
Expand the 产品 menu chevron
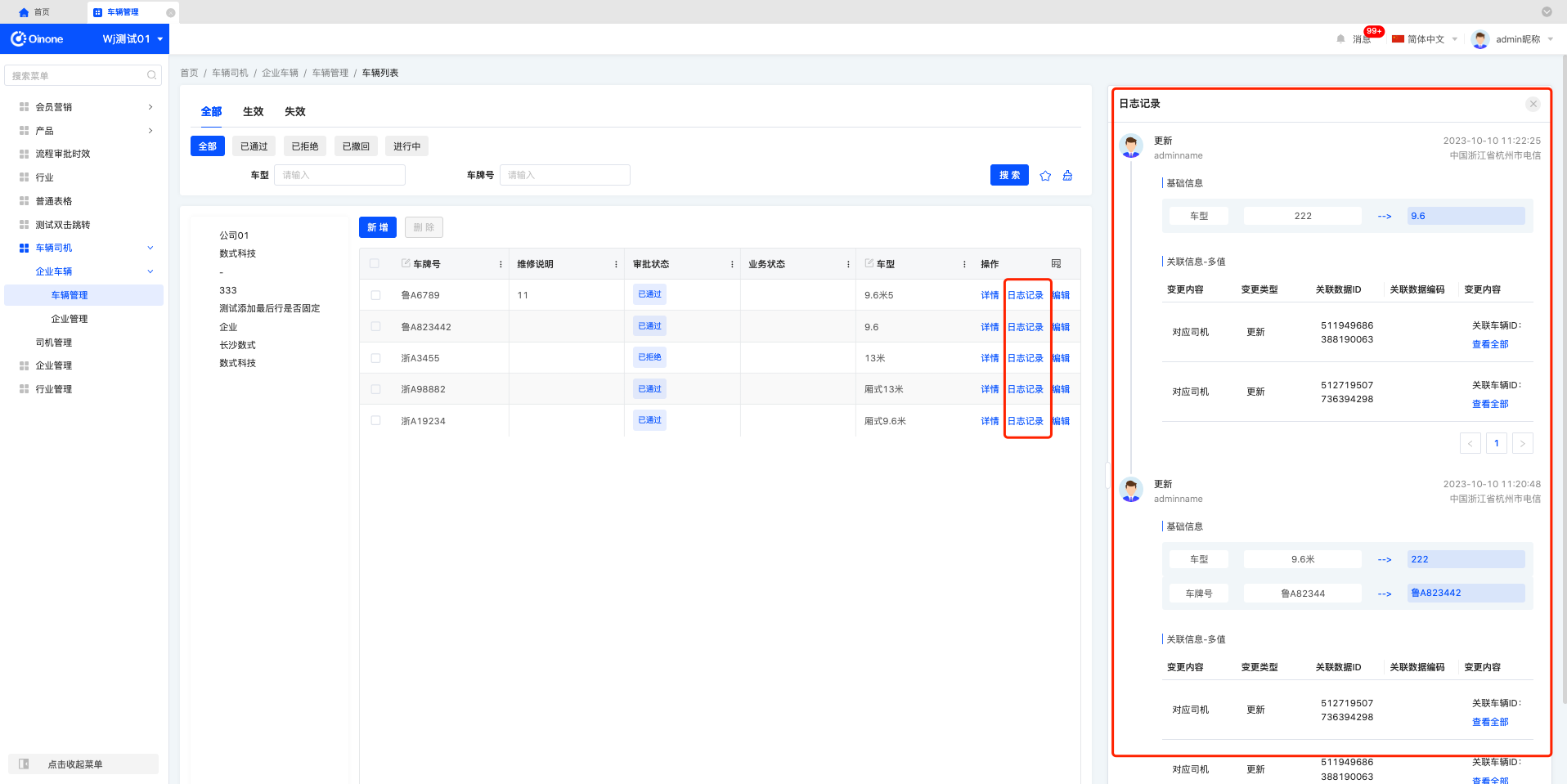click(x=150, y=131)
